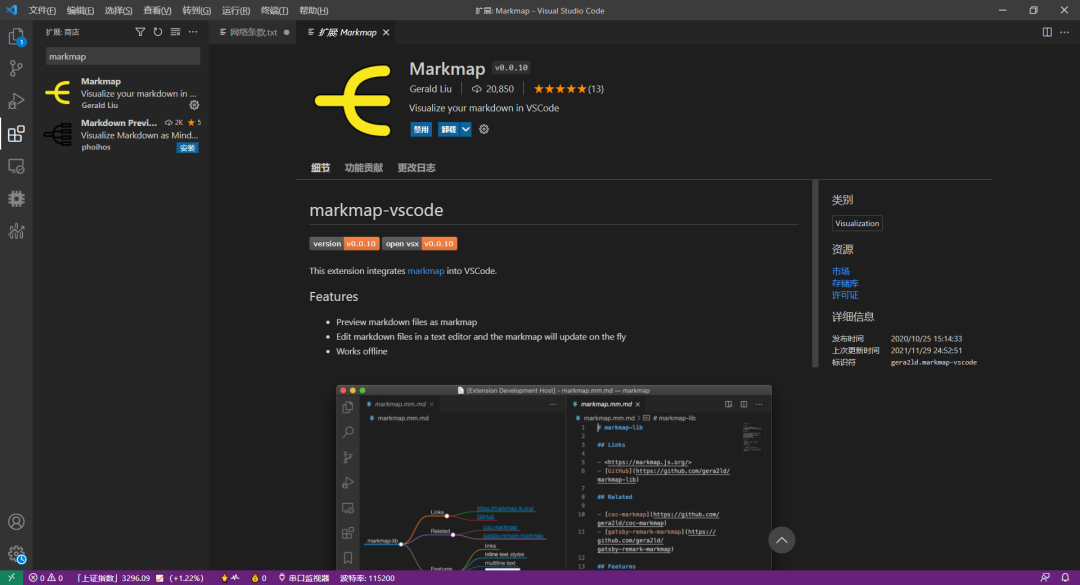This screenshot has height=585, width=1080.
Task: Open the chart-shaped activity bar icon
Action: pos(16,232)
